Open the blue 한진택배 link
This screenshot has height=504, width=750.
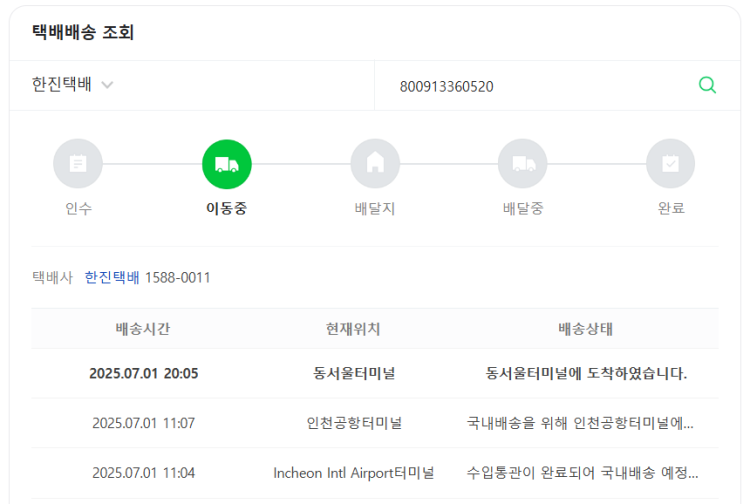click(112, 277)
